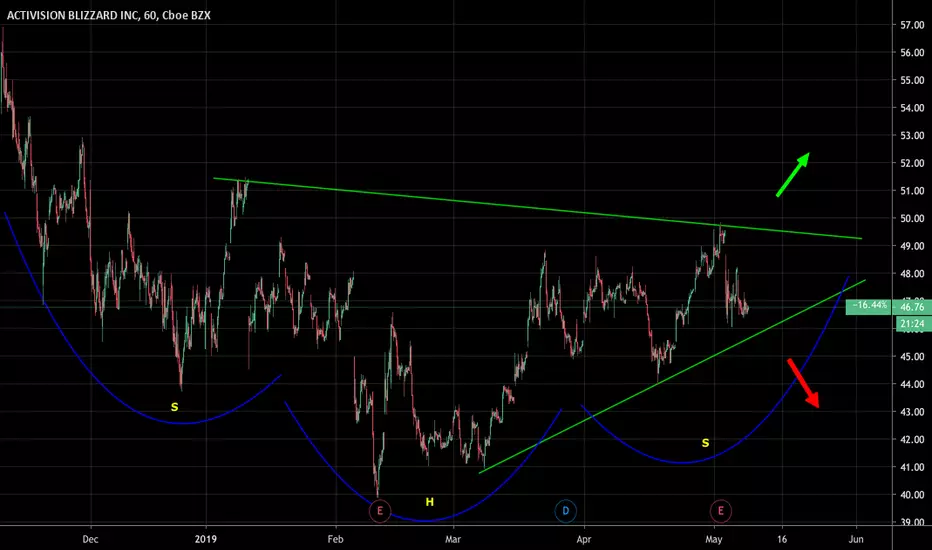Click the Dec label on time axis
The height and width of the screenshot is (550, 932).
(90, 539)
